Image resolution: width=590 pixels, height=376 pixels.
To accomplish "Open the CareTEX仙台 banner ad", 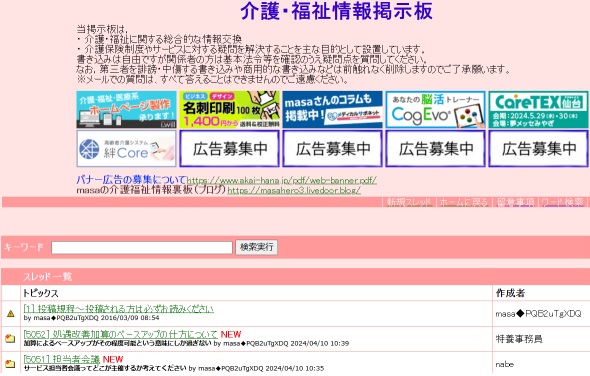I will tap(538, 110).
